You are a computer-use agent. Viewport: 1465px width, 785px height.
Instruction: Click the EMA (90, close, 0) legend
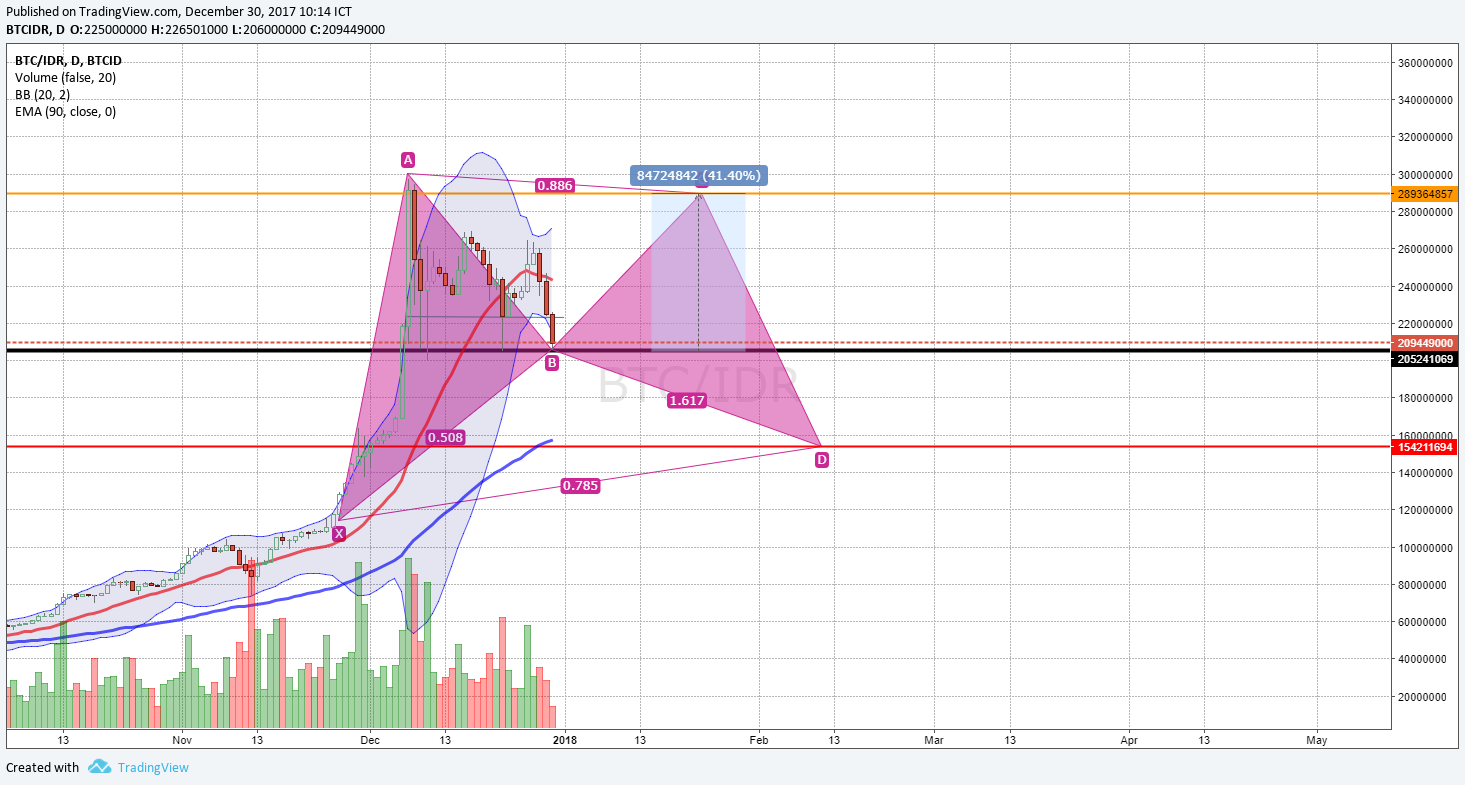(65, 111)
